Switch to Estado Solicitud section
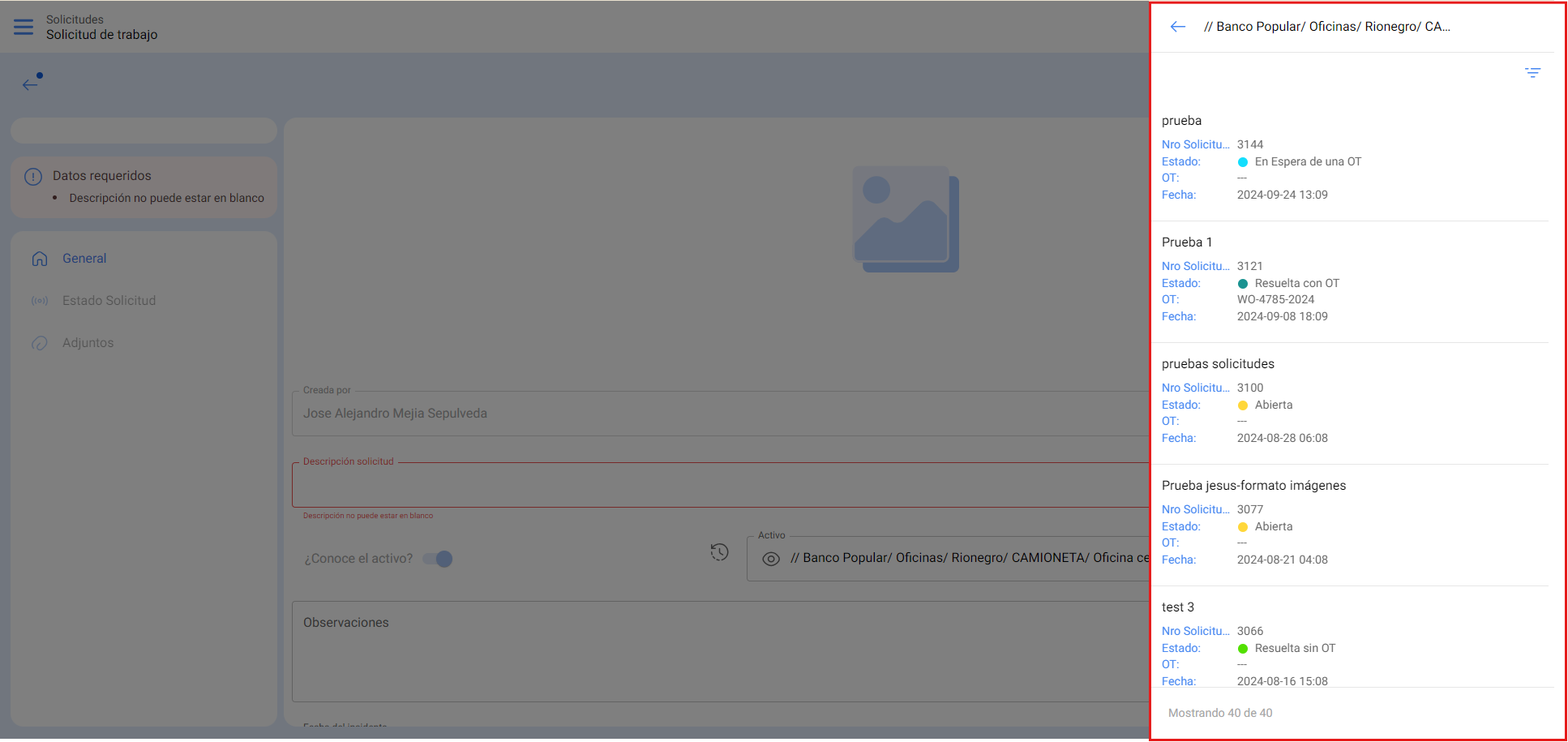The width and height of the screenshot is (1568, 742). 109,301
